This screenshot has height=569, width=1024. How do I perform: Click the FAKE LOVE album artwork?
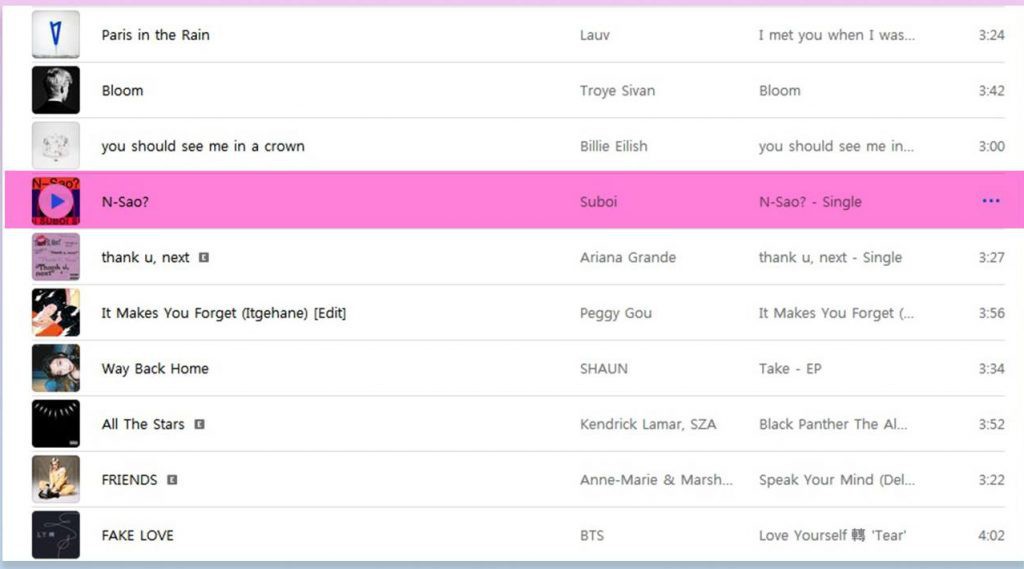pos(56,535)
